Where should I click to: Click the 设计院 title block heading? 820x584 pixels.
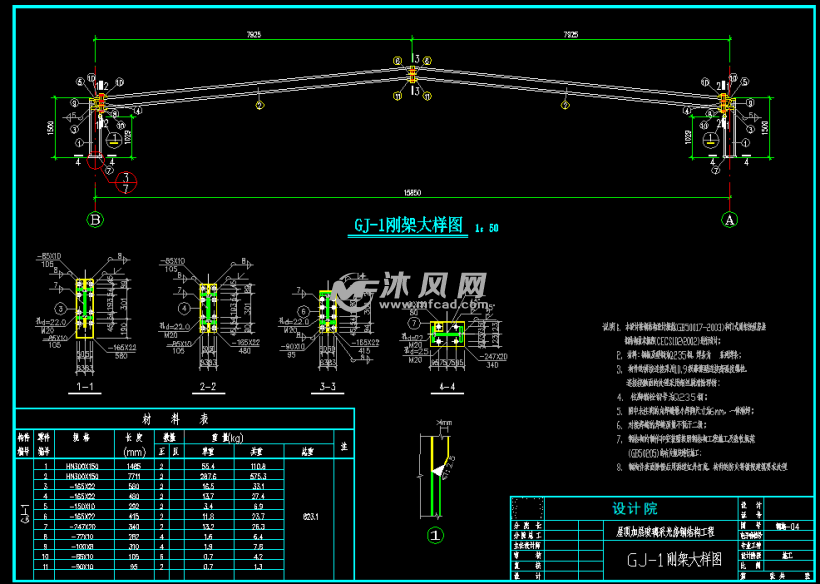click(635, 508)
